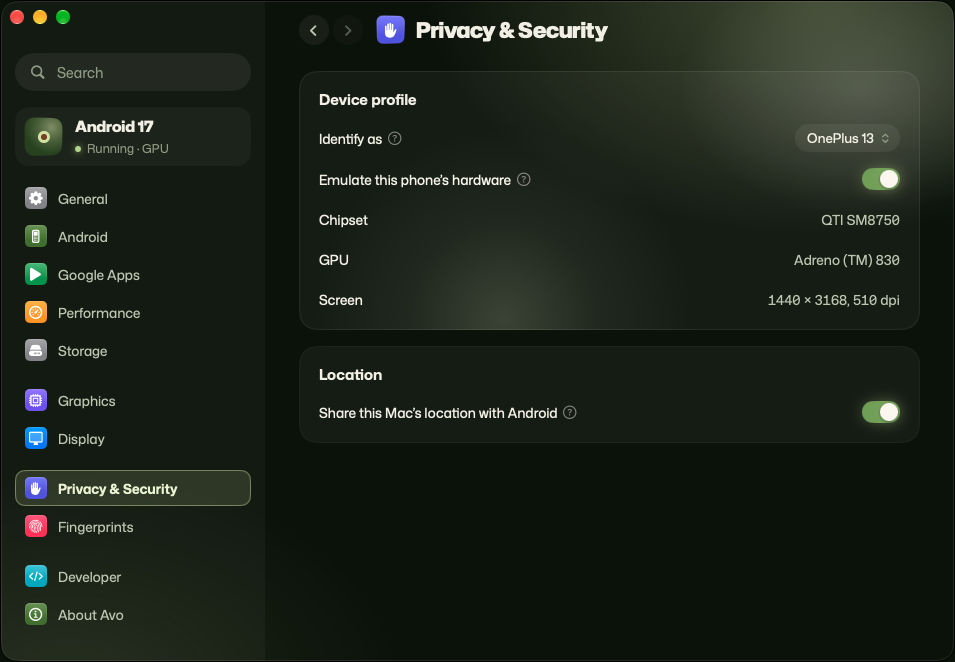Click the Screen label in Device profile

[x=340, y=300]
